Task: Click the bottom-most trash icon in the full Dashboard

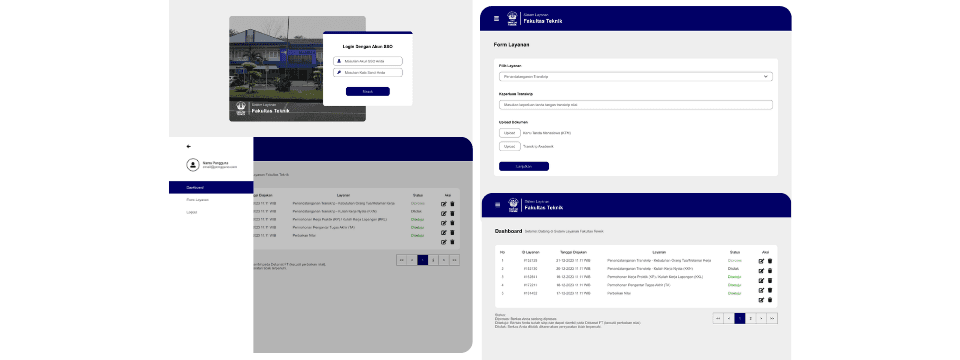Action: (770, 300)
